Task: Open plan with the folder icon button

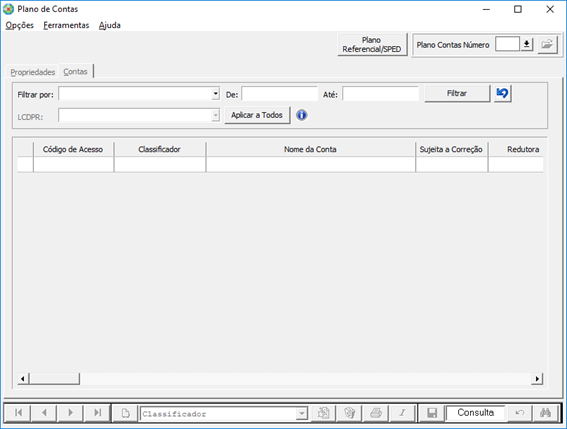Action: click(x=547, y=44)
